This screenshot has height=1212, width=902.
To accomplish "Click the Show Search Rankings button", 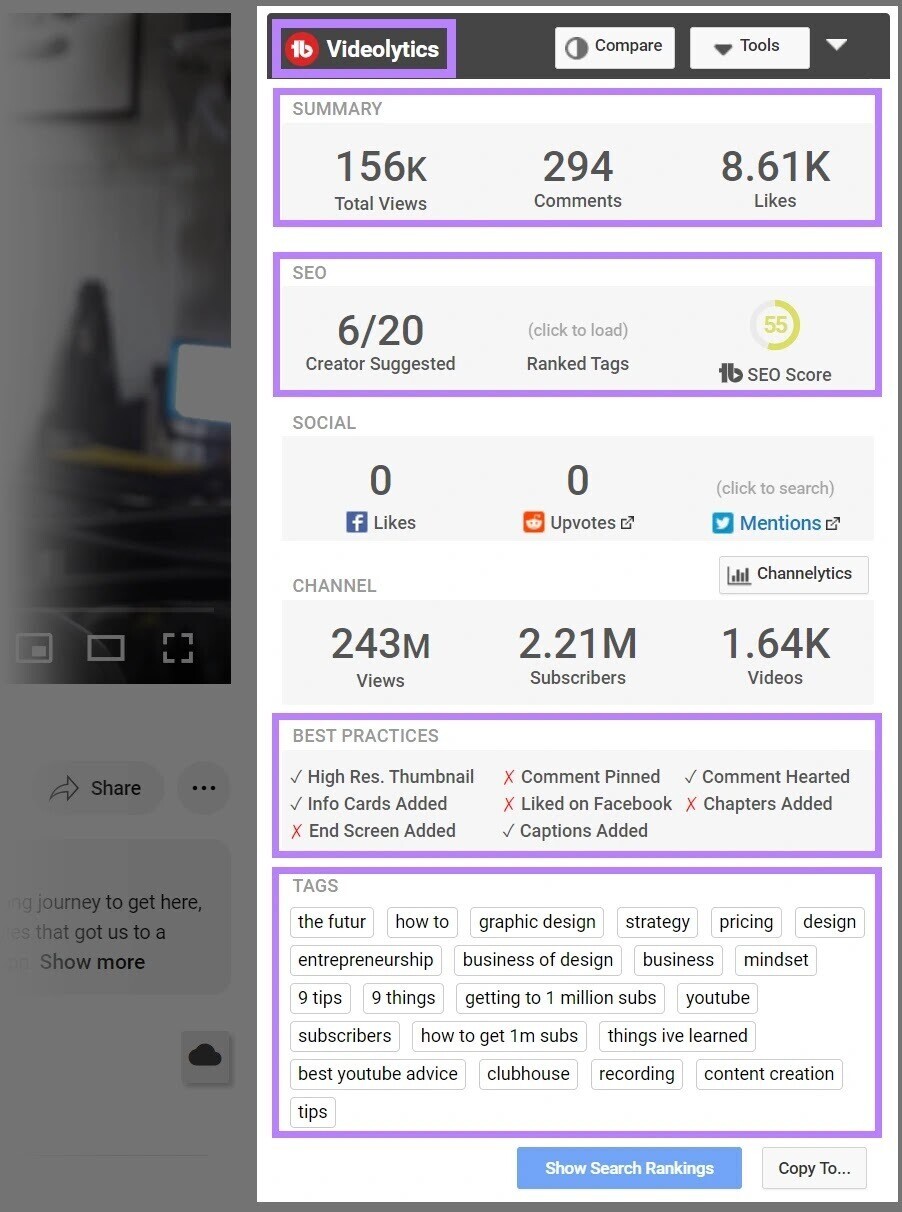I will pos(629,1168).
